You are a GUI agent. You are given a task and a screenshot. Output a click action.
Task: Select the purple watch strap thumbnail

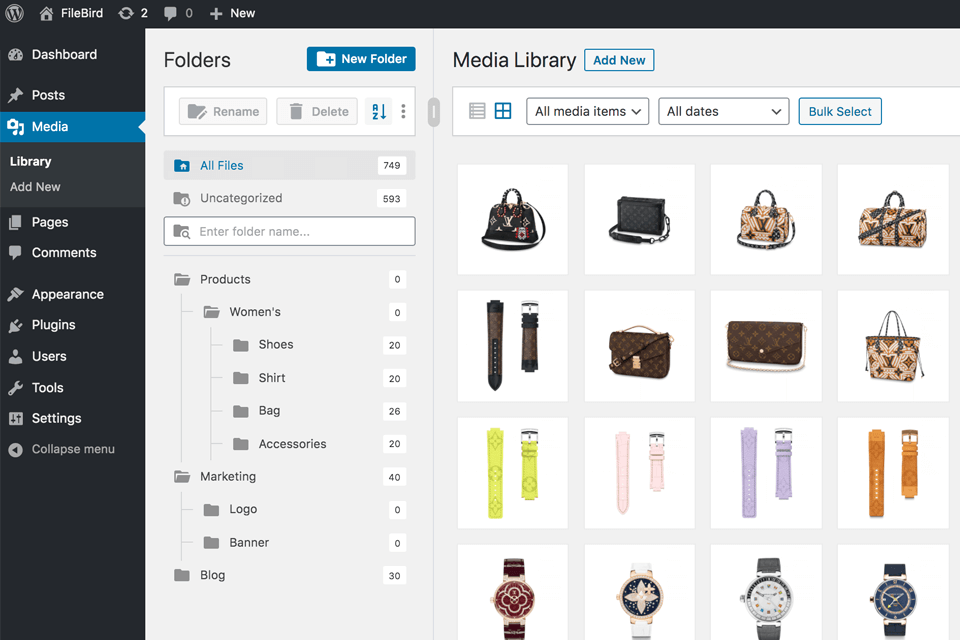pyautogui.click(x=766, y=473)
